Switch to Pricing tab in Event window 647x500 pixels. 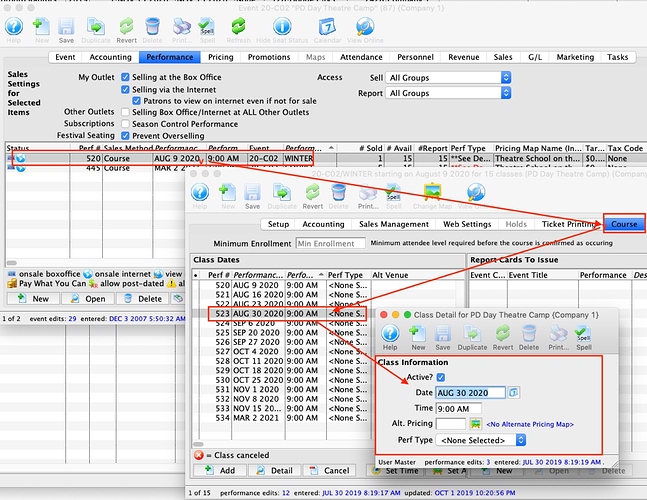[220, 57]
